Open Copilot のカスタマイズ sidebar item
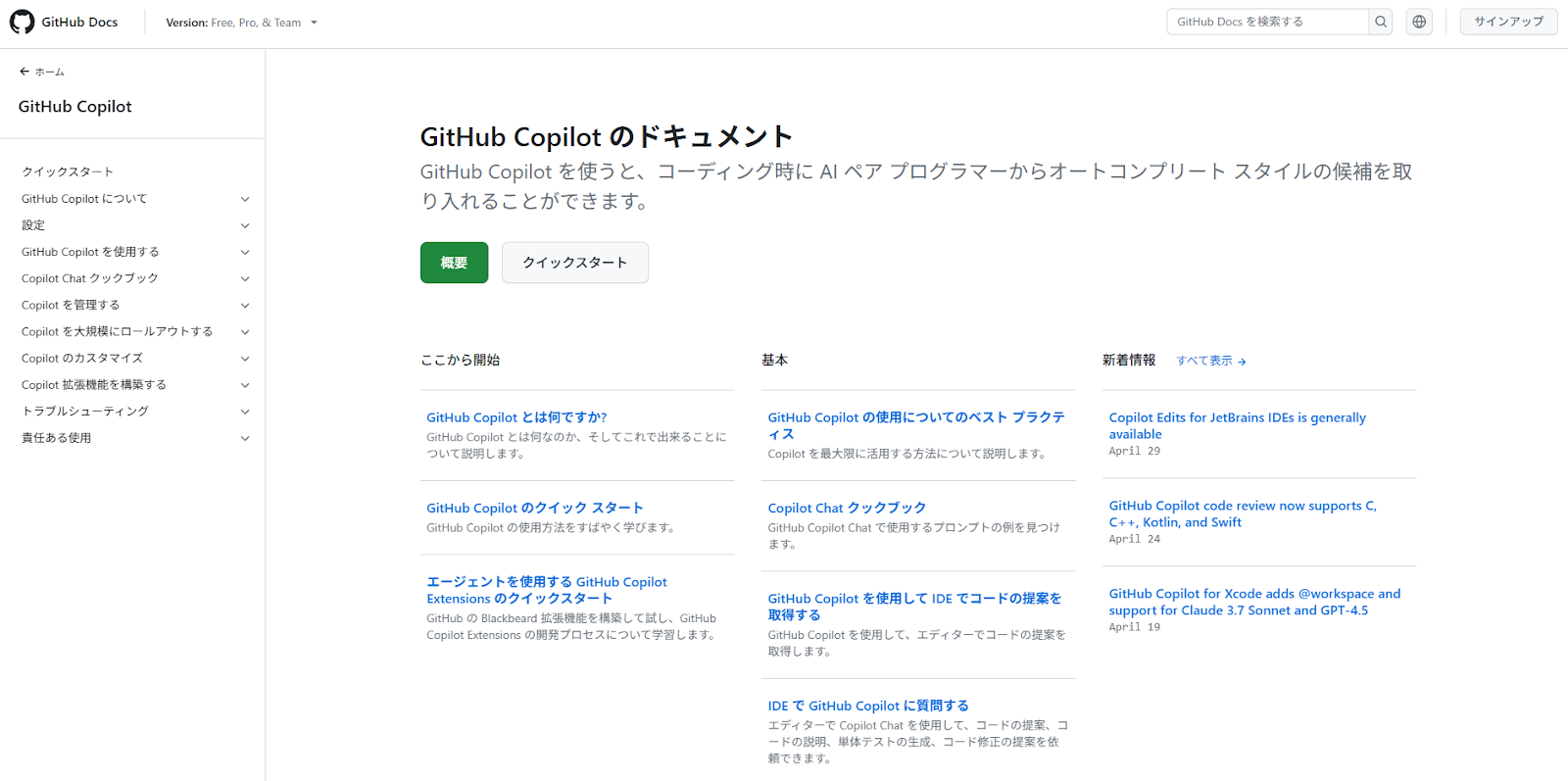The image size is (1568, 781). point(82,358)
